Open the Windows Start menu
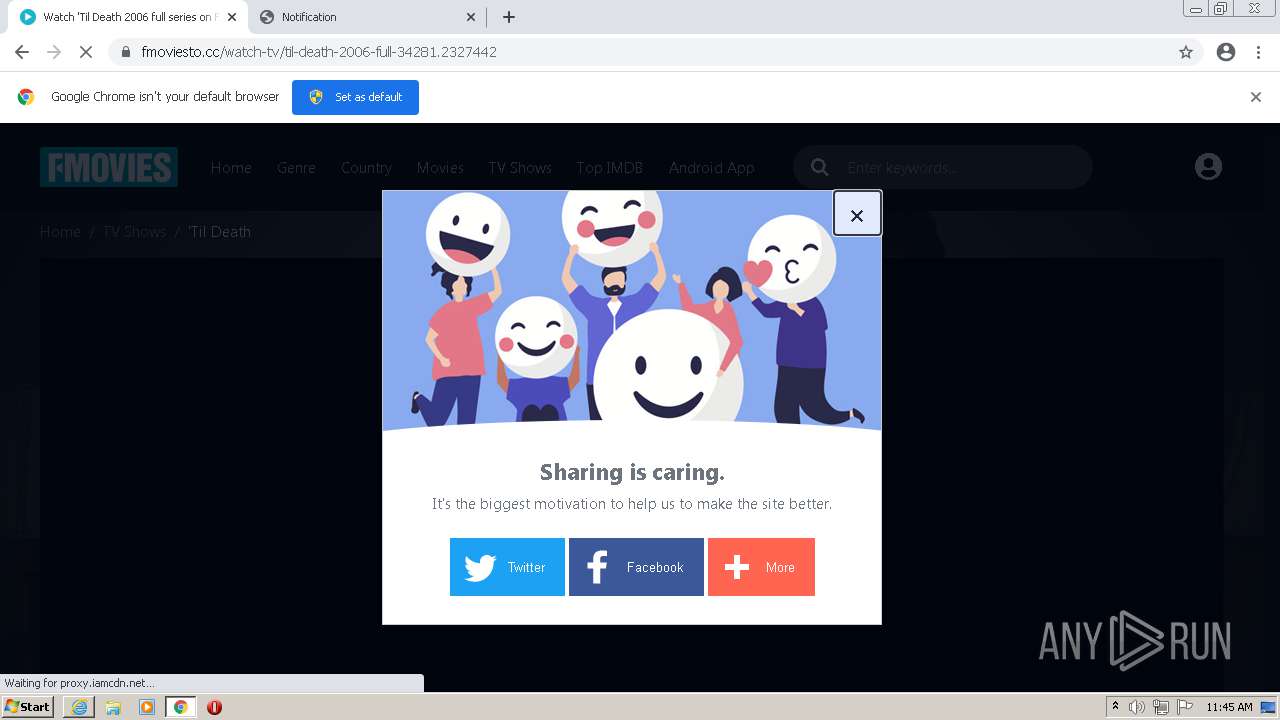 pos(27,707)
